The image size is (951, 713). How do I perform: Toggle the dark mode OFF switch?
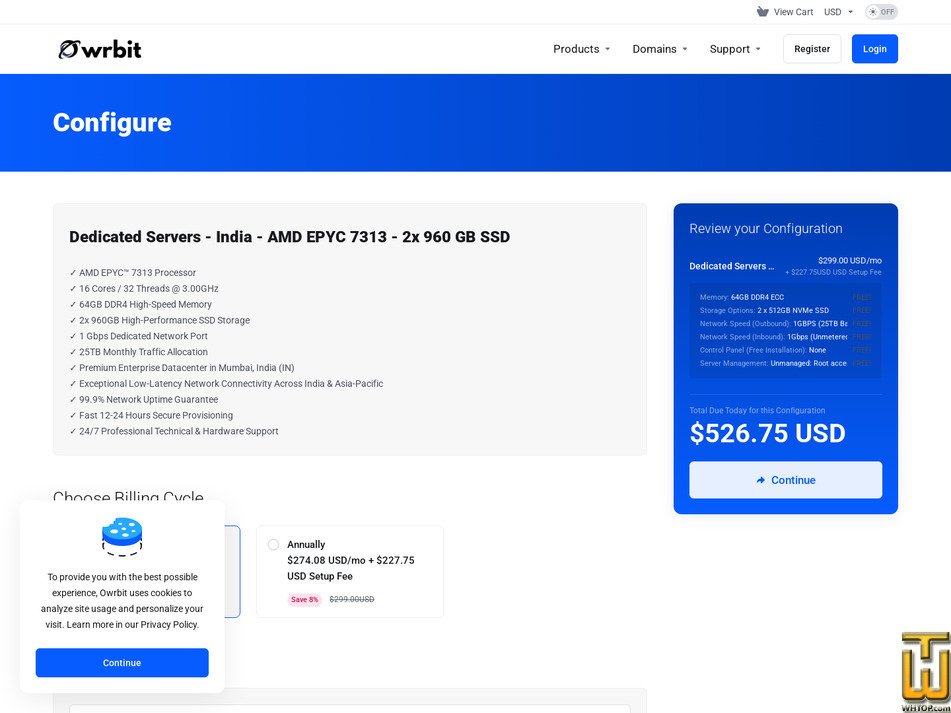pos(881,12)
